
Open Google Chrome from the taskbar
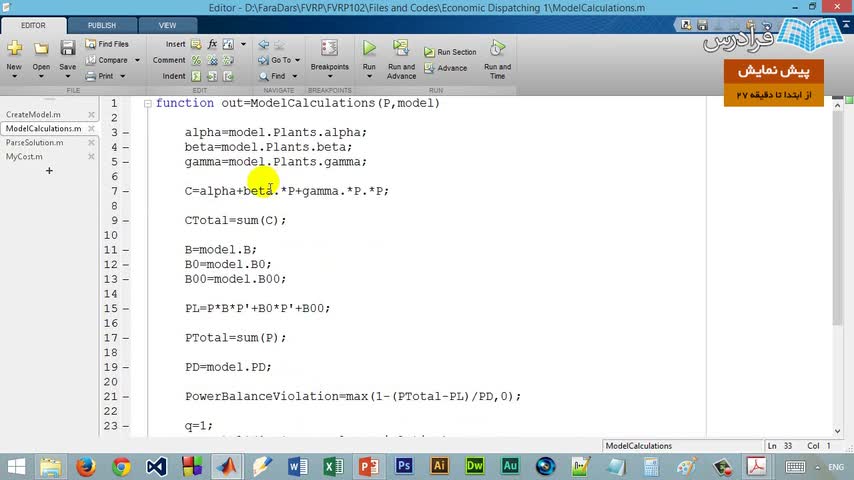pos(121,466)
